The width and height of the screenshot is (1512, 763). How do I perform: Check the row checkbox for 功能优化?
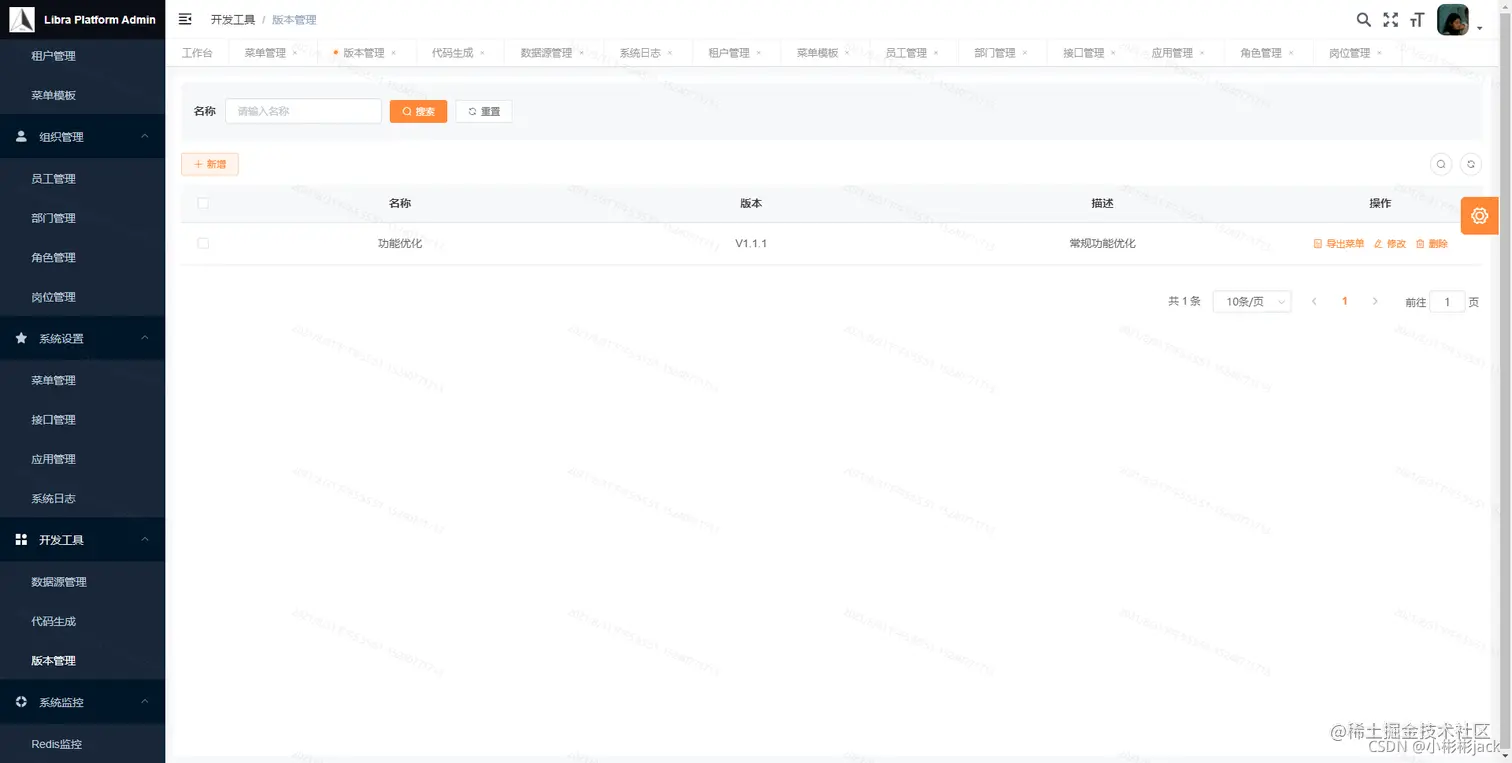click(x=203, y=243)
